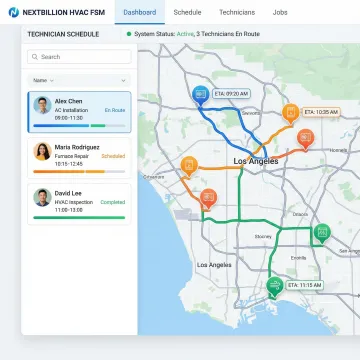Click the NextBillion logo icon

(14, 12)
